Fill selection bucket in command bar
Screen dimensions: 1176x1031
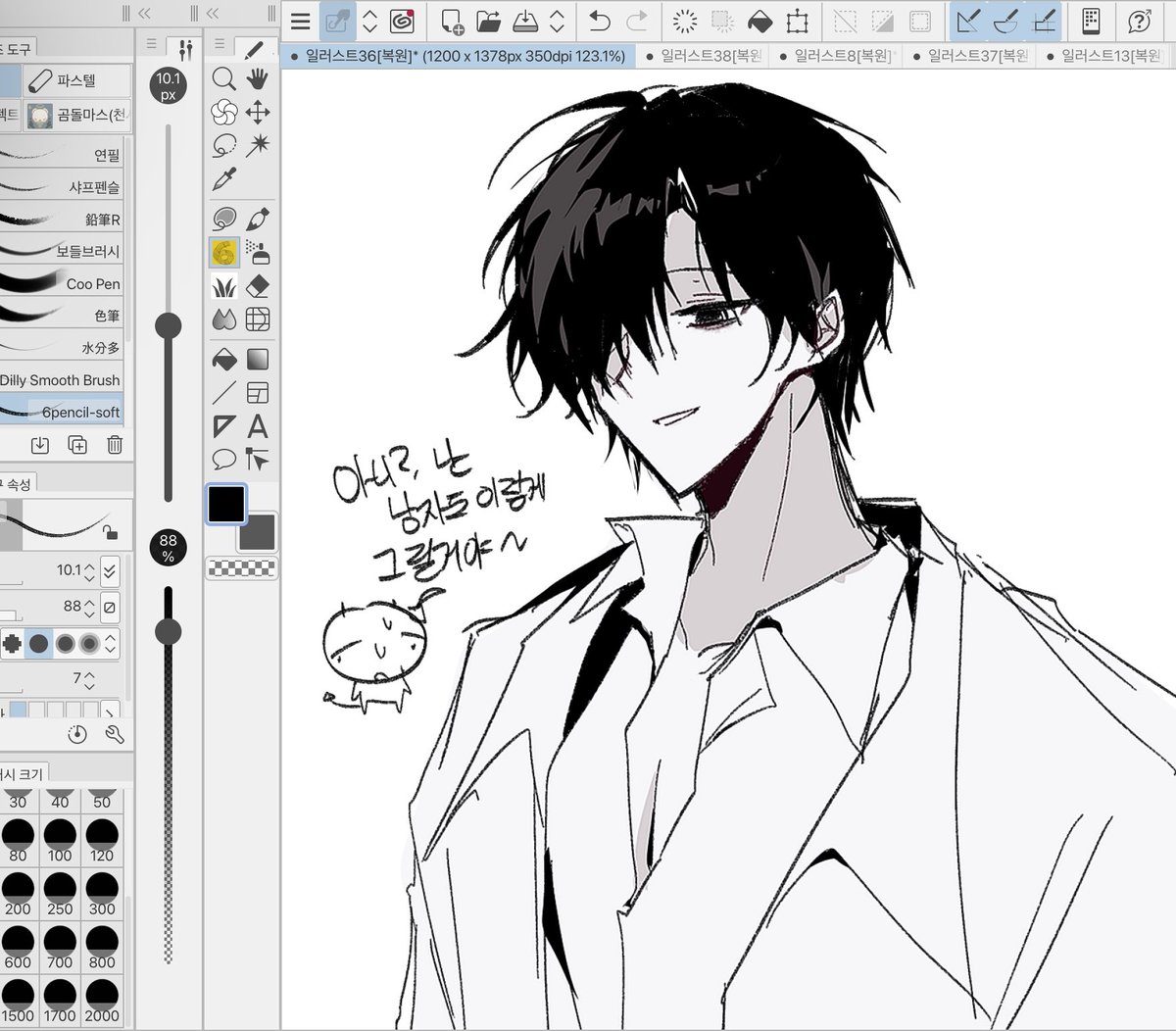coord(759,21)
